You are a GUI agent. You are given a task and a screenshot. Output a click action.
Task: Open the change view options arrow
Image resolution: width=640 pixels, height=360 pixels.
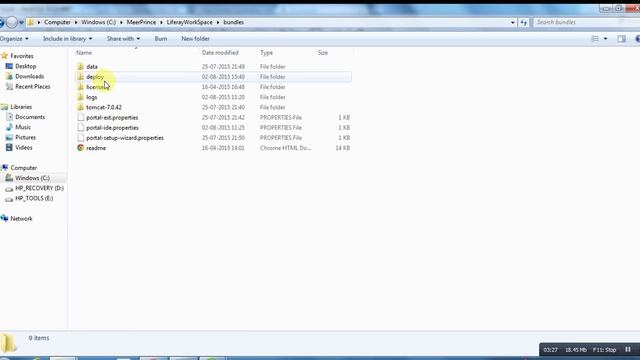[605, 39]
